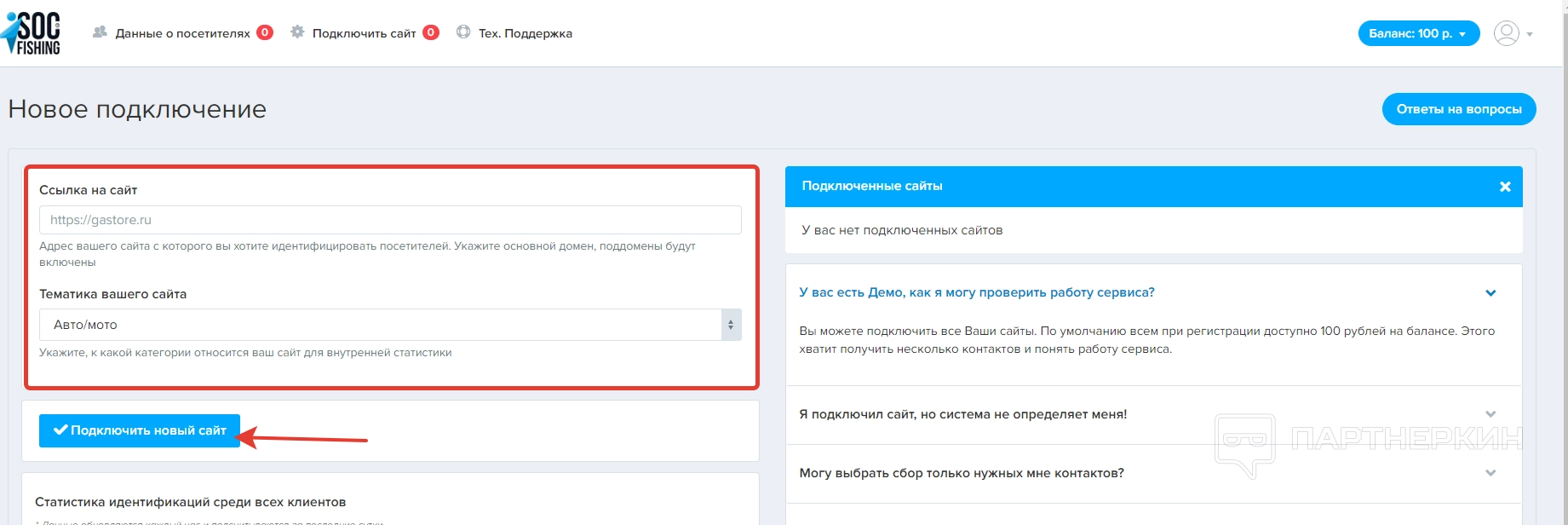This screenshot has width=1568, height=525.
Task: Click the gear icon next to Подключить сайт
Action: [297, 32]
